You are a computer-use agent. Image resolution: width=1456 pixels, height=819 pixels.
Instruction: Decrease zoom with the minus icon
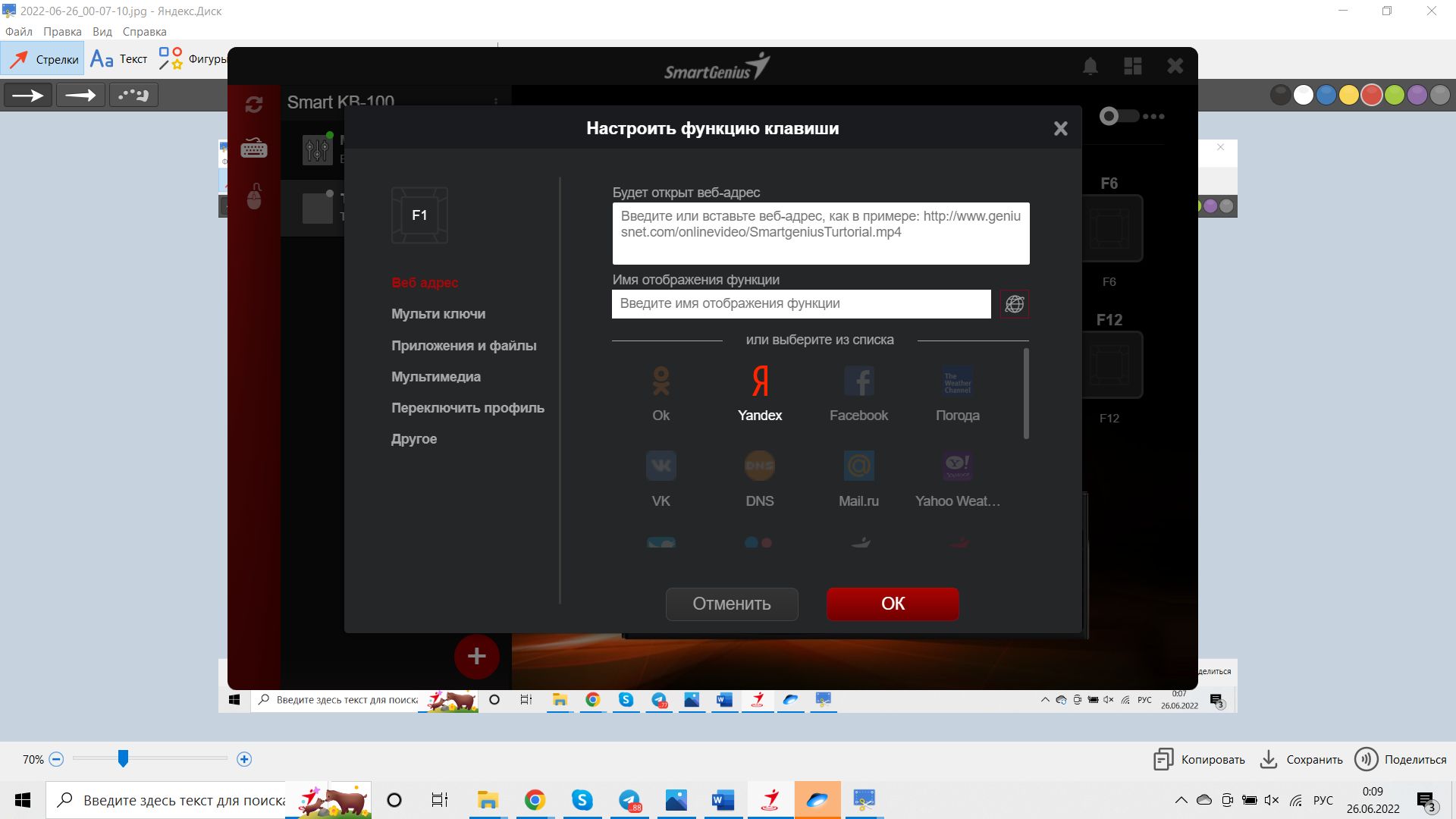56,759
